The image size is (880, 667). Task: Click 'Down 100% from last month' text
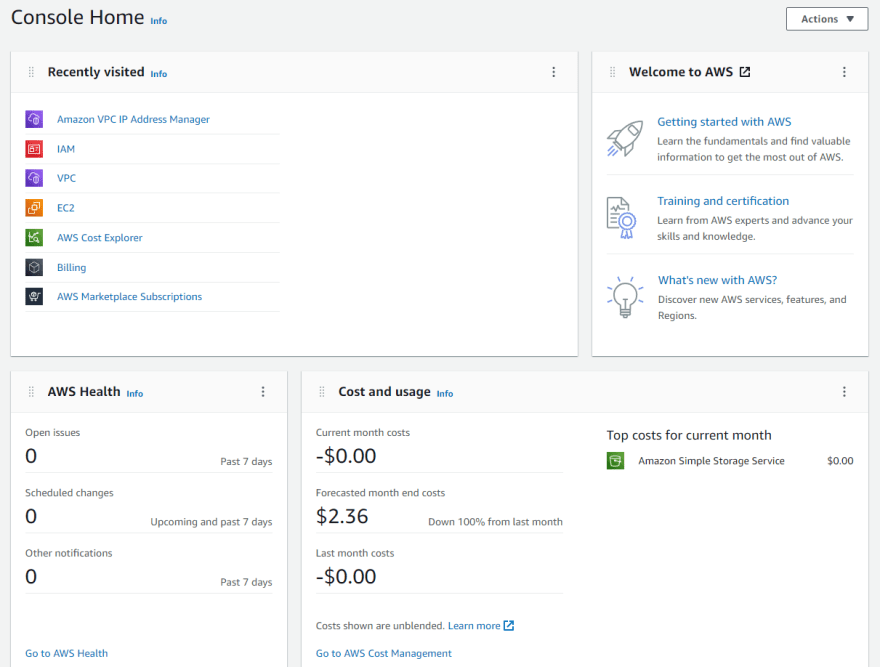(x=495, y=522)
